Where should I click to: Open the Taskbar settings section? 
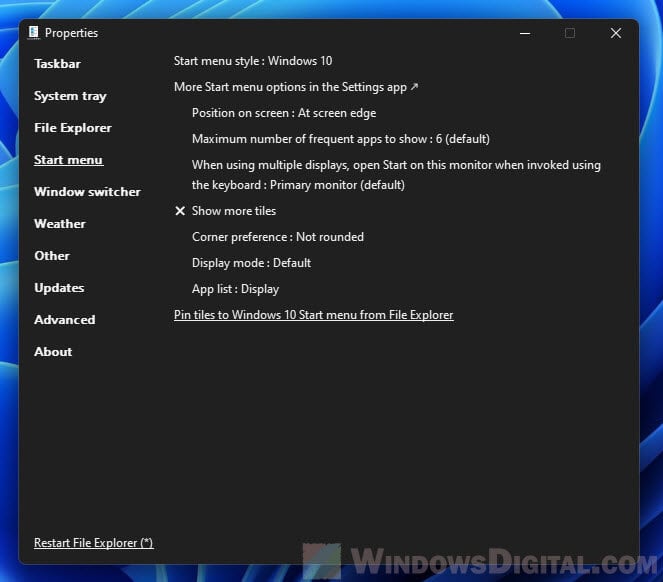(57, 64)
